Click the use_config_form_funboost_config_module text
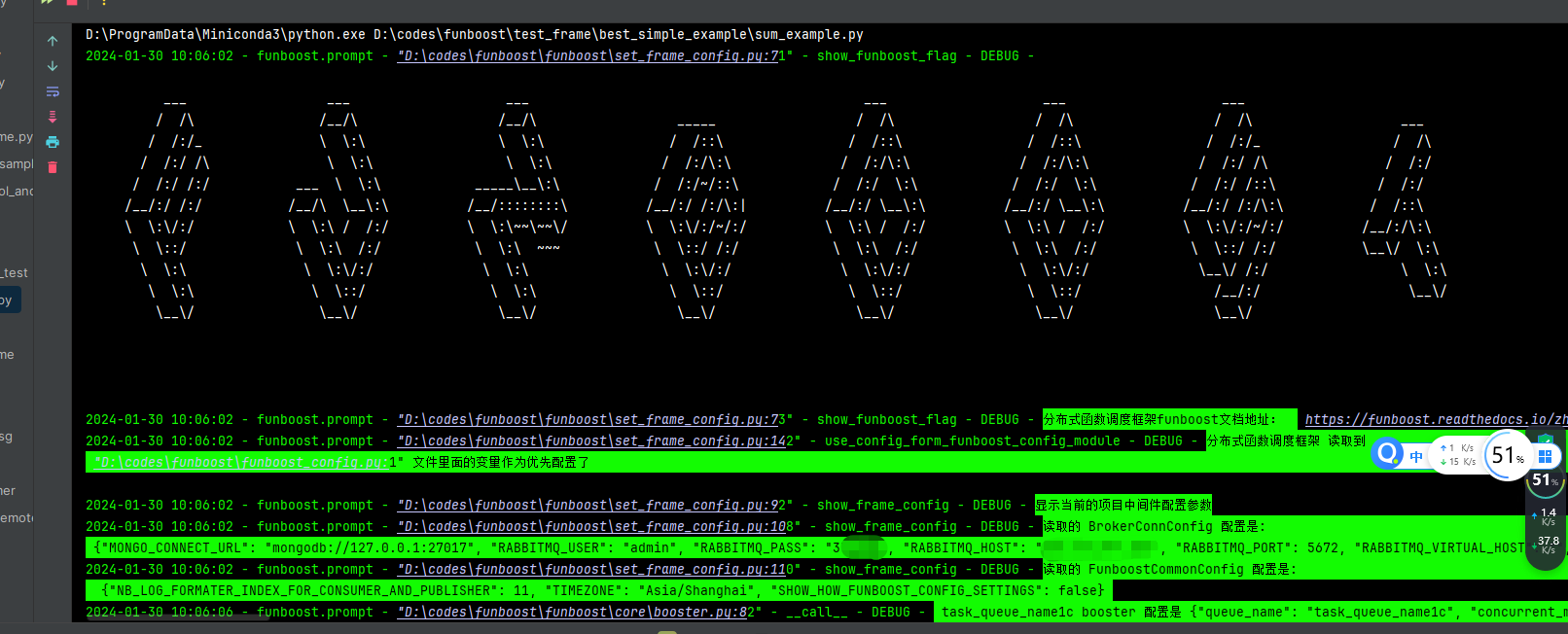Viewport: 1568px width, 634px height. click(x=973, y=440)
